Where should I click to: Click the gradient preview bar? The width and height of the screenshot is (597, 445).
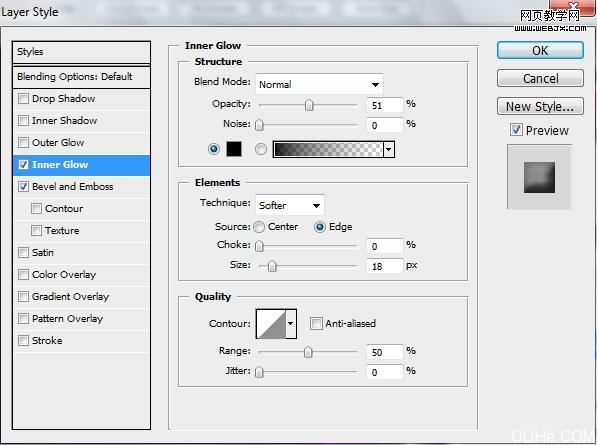point(328,149)
